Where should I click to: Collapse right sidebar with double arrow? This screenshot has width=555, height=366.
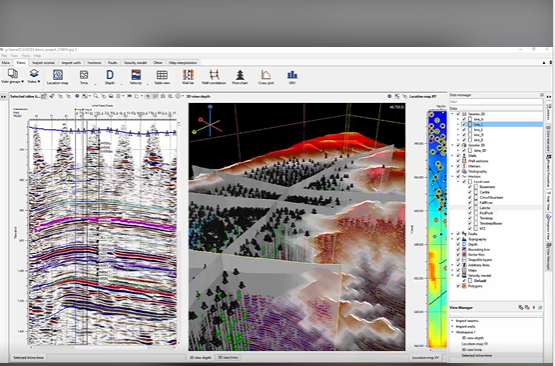pos(549,96)
